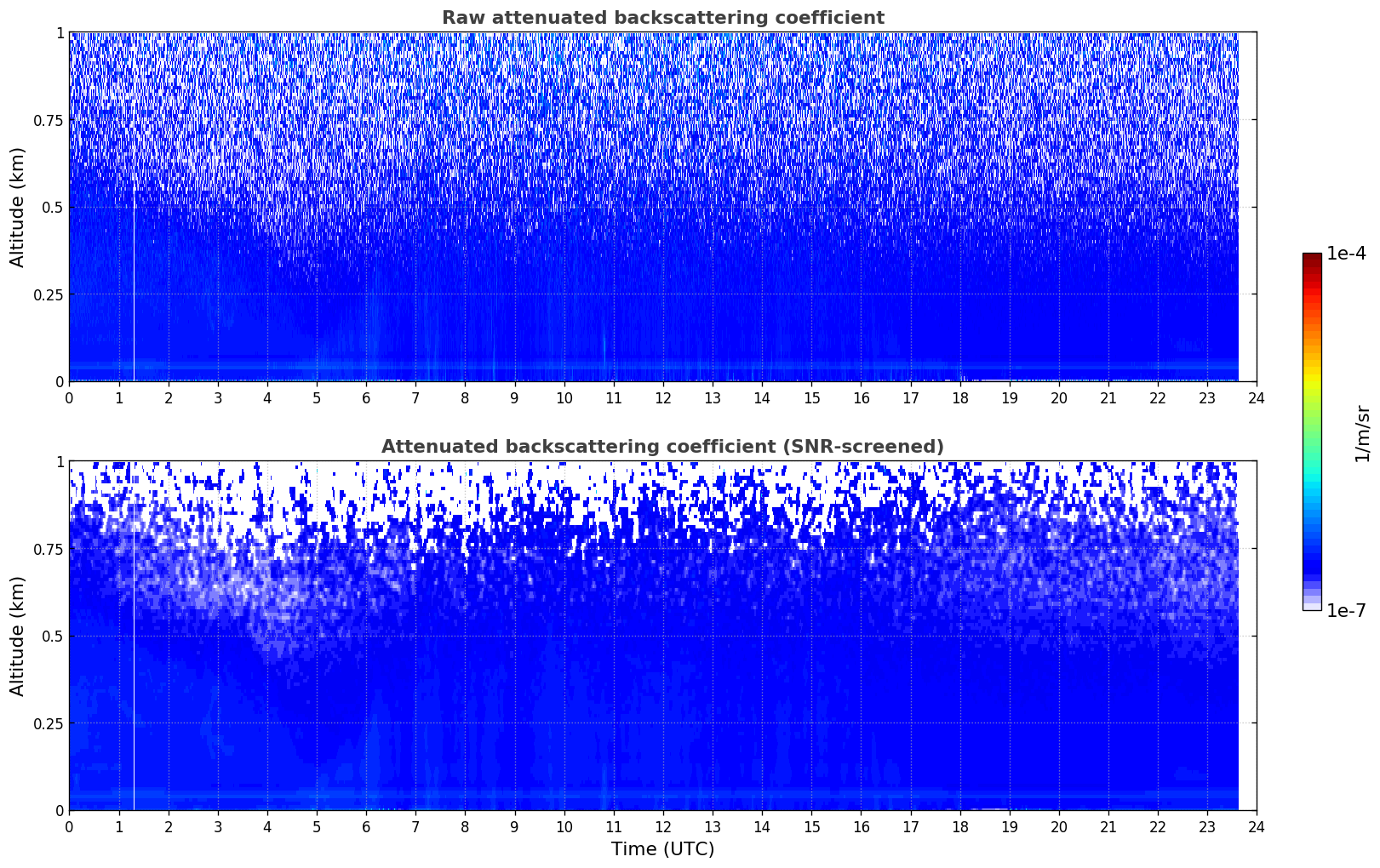
Task: Select the top plot's "Altitude (km)" label
Action: (x=18, y=207)
